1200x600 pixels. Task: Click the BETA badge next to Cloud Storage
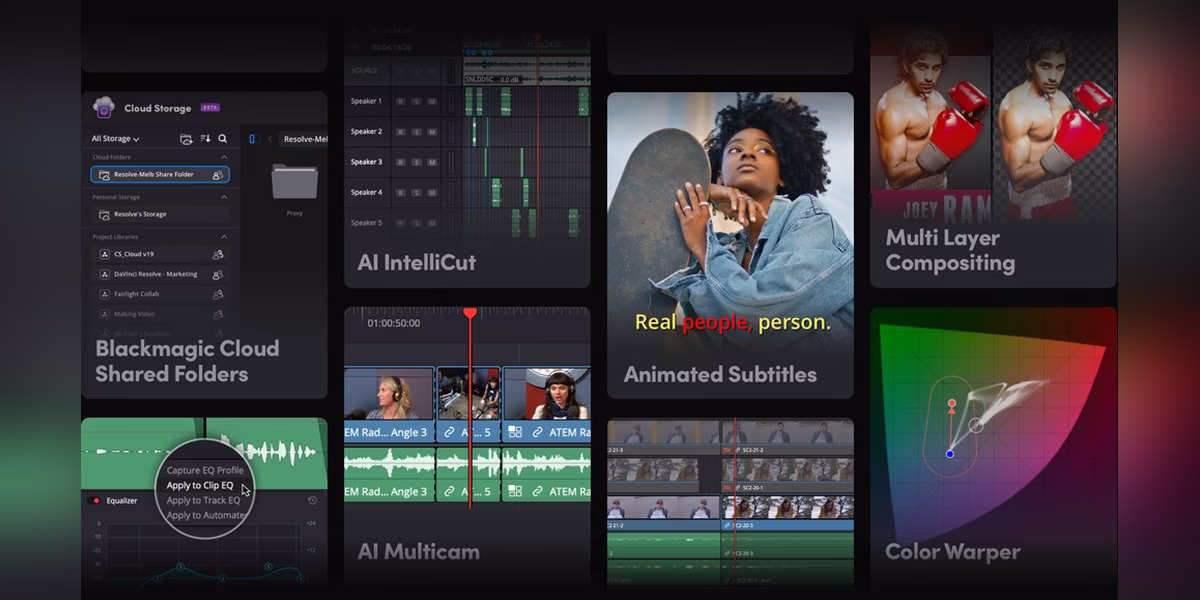click(x=210, y=107)
